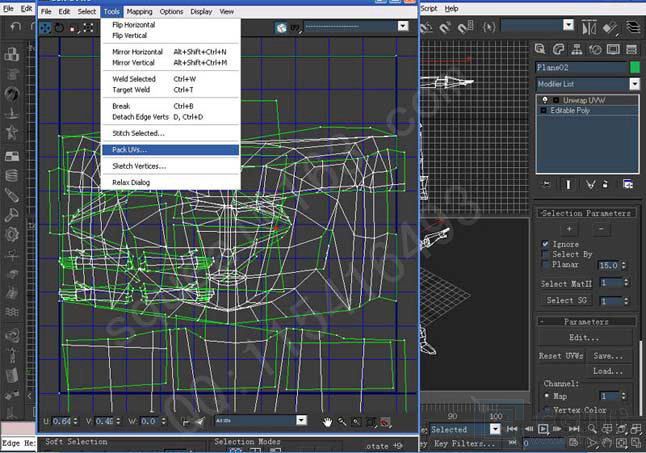Toggle the Unwrap UVW lightbulb visibility
The width and height of the screenshot is (646, 453).
click(545, 100)
